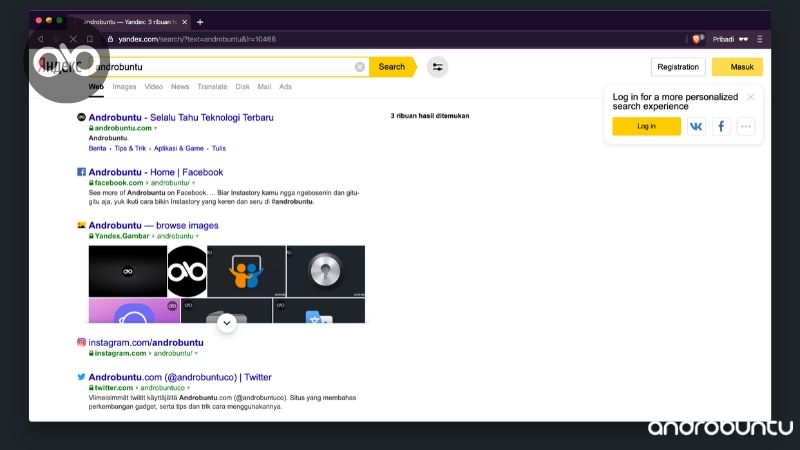The width and height of the screenshot is (800, 450).
Task: Click the address bar URL
Action: pyautogui.click(x=197, y=39)
